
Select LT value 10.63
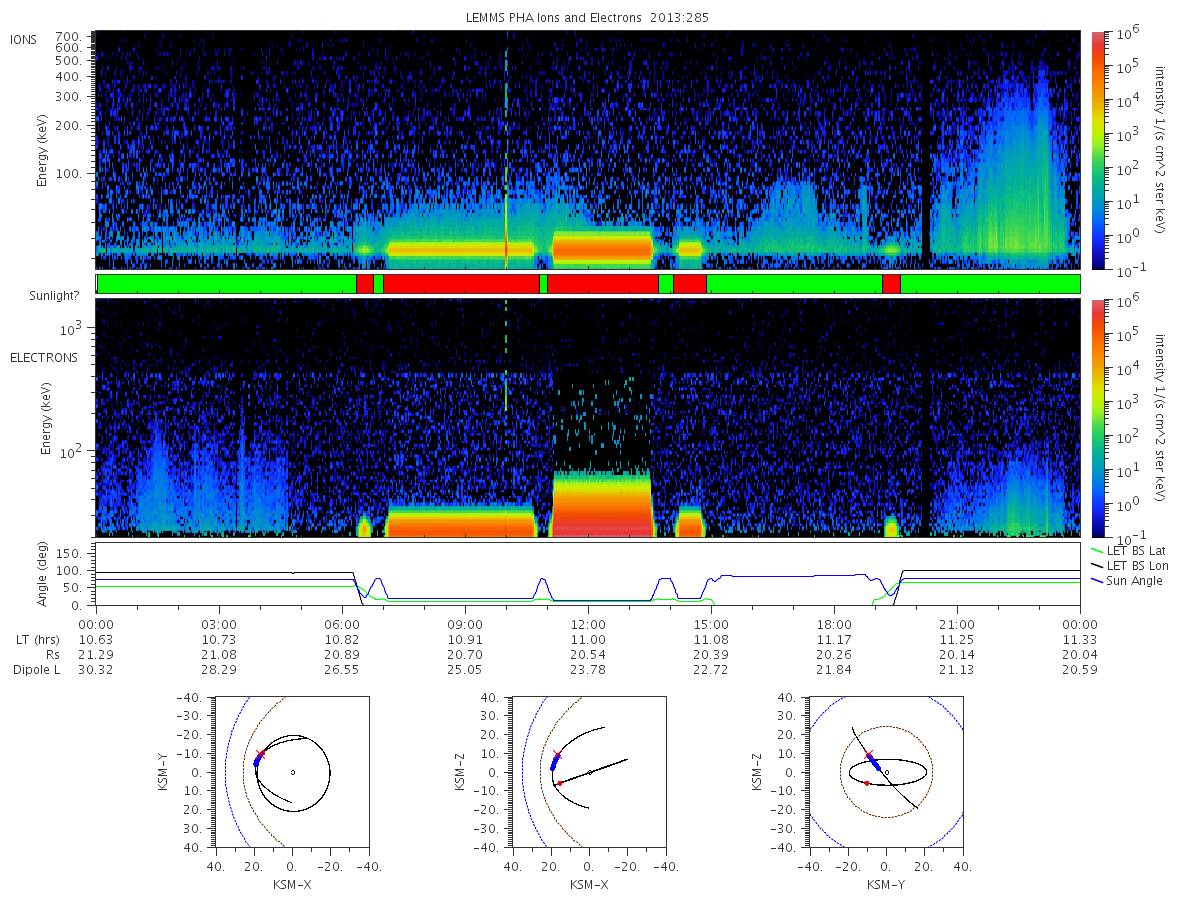[x=96, y=638]
